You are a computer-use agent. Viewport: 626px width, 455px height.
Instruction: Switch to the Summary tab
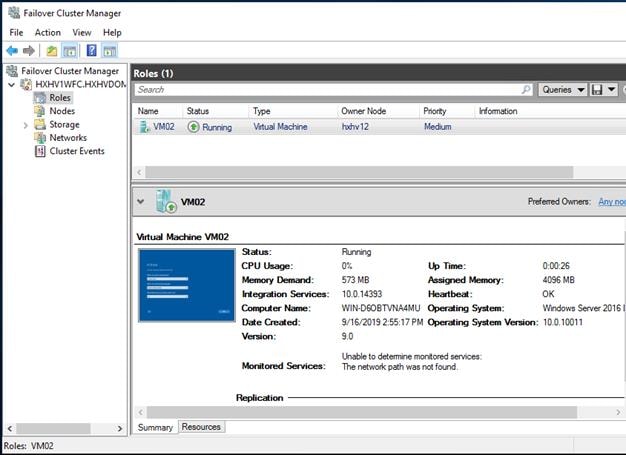click(155, 427)
